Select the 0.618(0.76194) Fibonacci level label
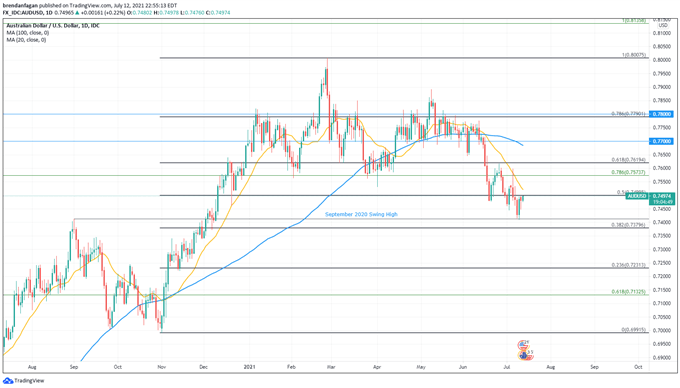680x388 pixels. click(x=628, y=160)
